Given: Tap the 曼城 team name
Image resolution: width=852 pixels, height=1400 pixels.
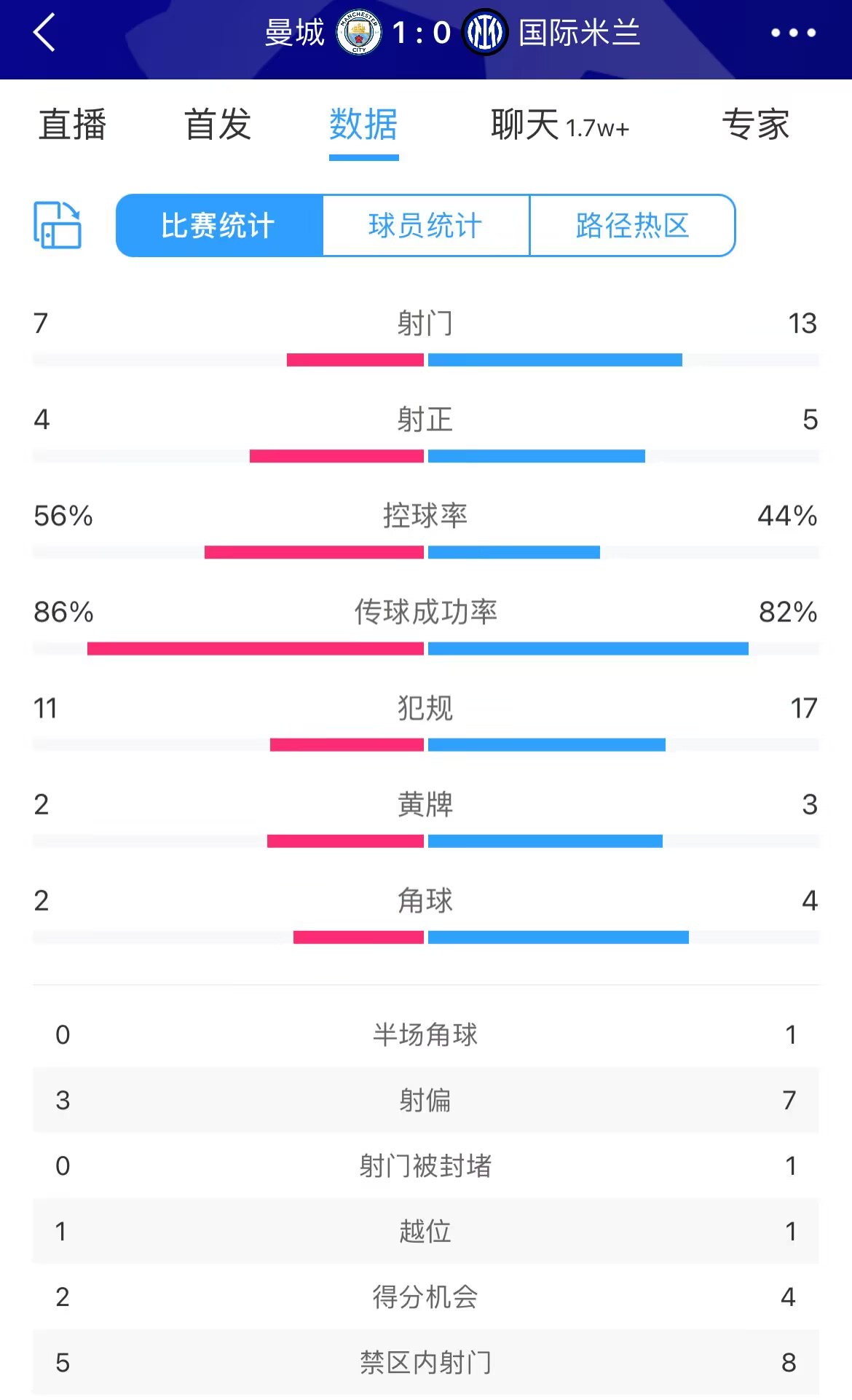Looking at the screenshot, I should 295,33.
